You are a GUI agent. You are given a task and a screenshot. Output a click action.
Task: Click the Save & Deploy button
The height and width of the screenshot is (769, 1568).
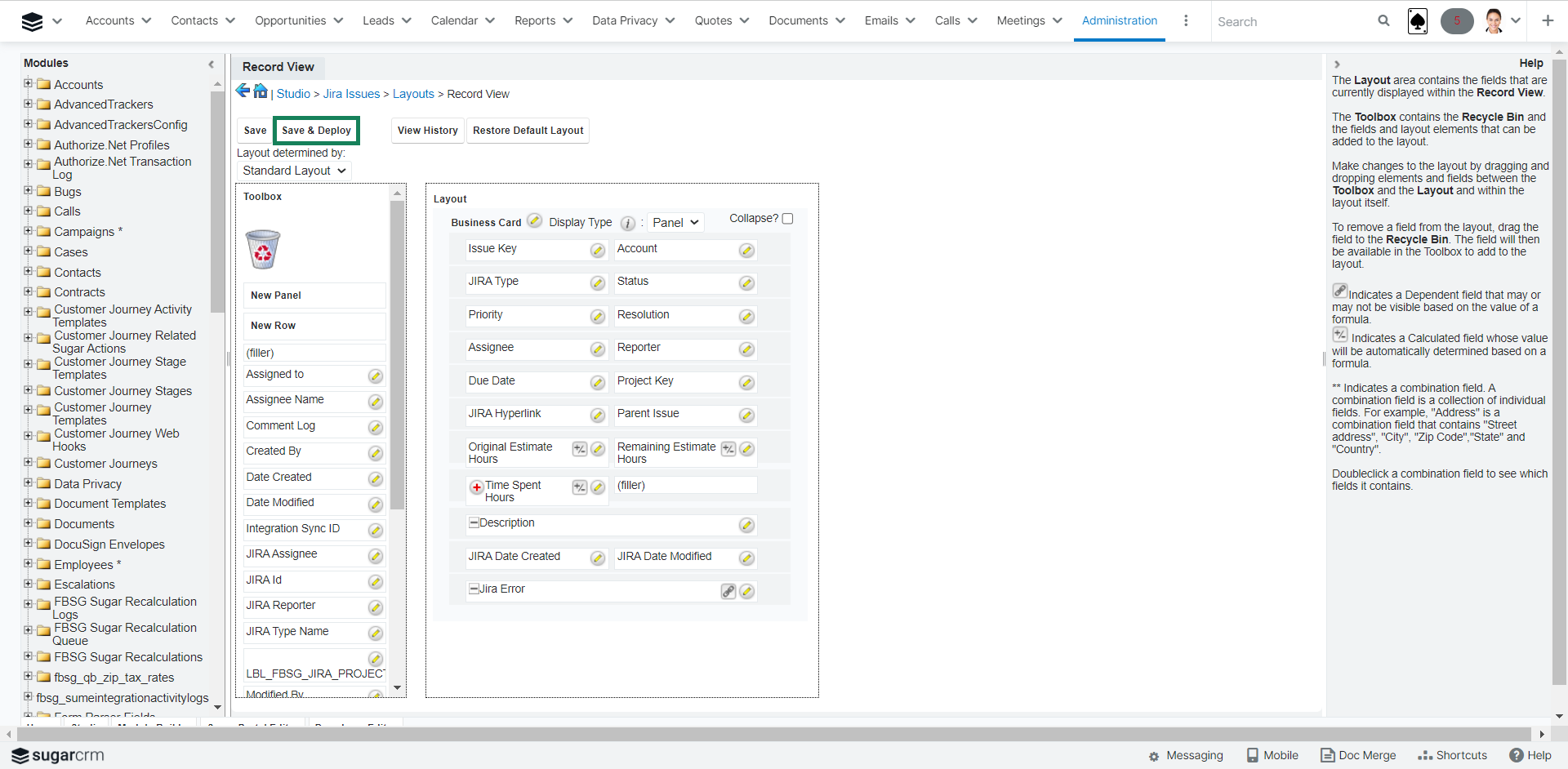pos(316,131)
